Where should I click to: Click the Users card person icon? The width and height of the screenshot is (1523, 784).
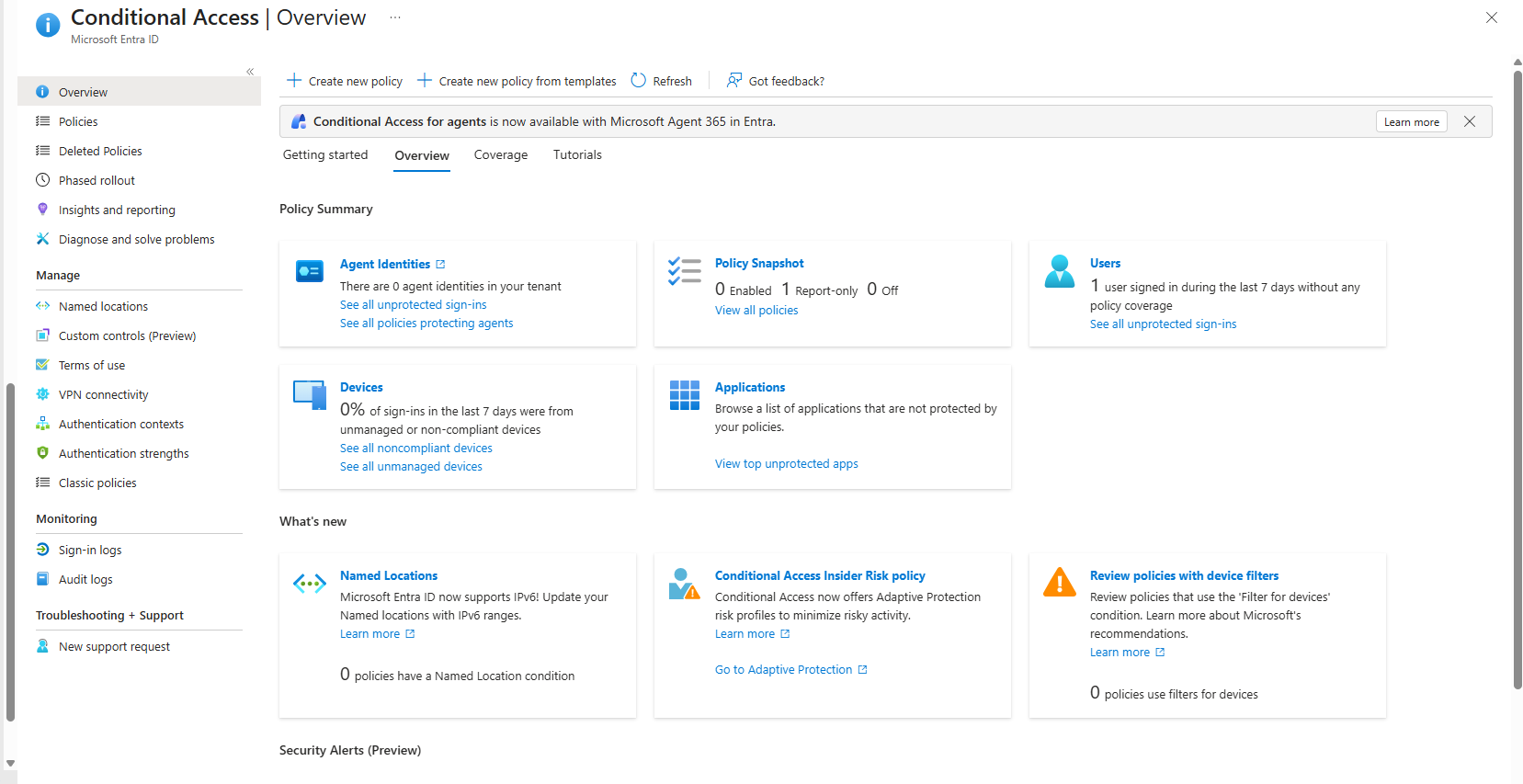[1060, 271]
